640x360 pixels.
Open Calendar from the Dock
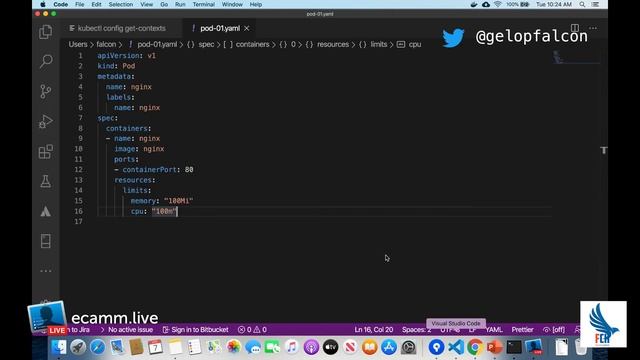(156, 347)
